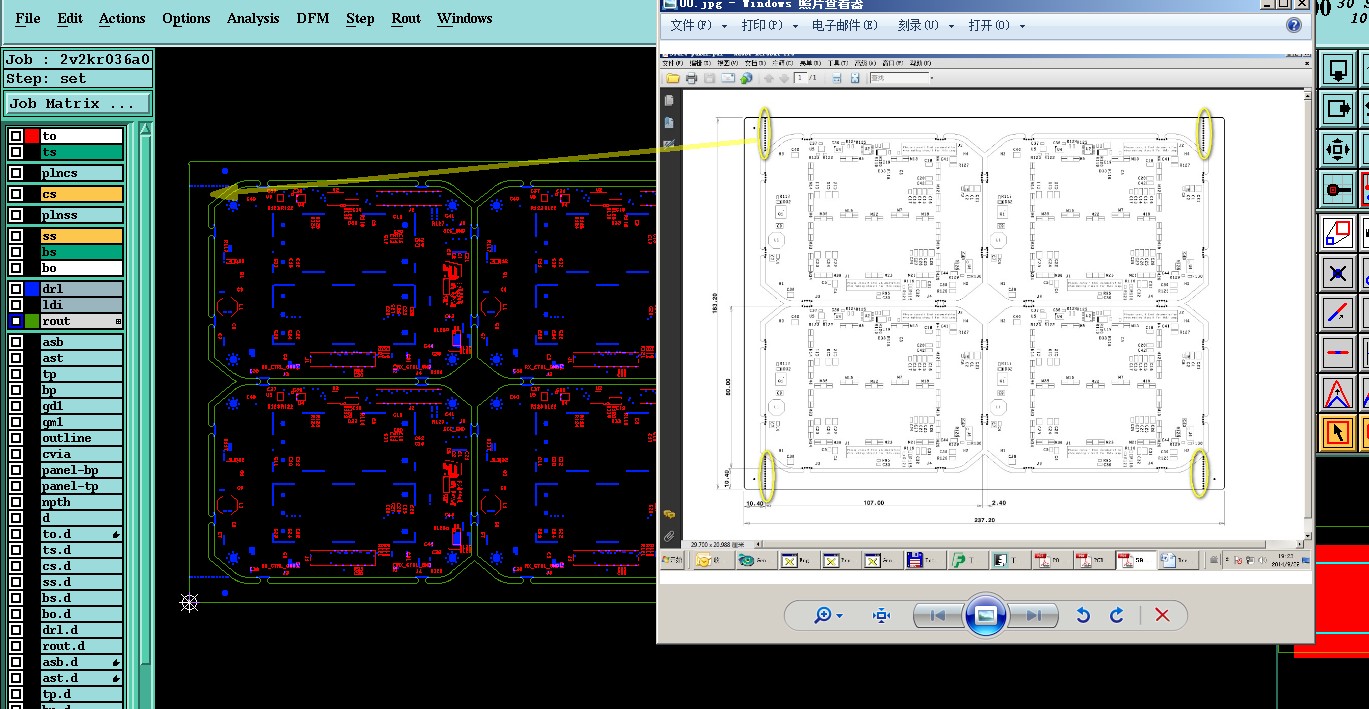Open the DFM menu

(x=313, y=18)
